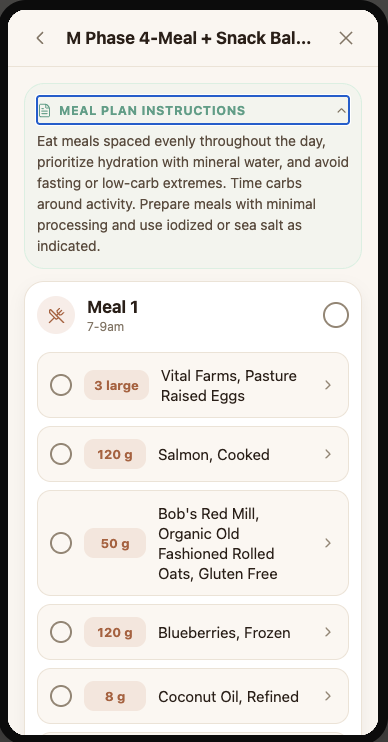
Task: Select the 3 large quantity badge
Action: pos(116,385)
